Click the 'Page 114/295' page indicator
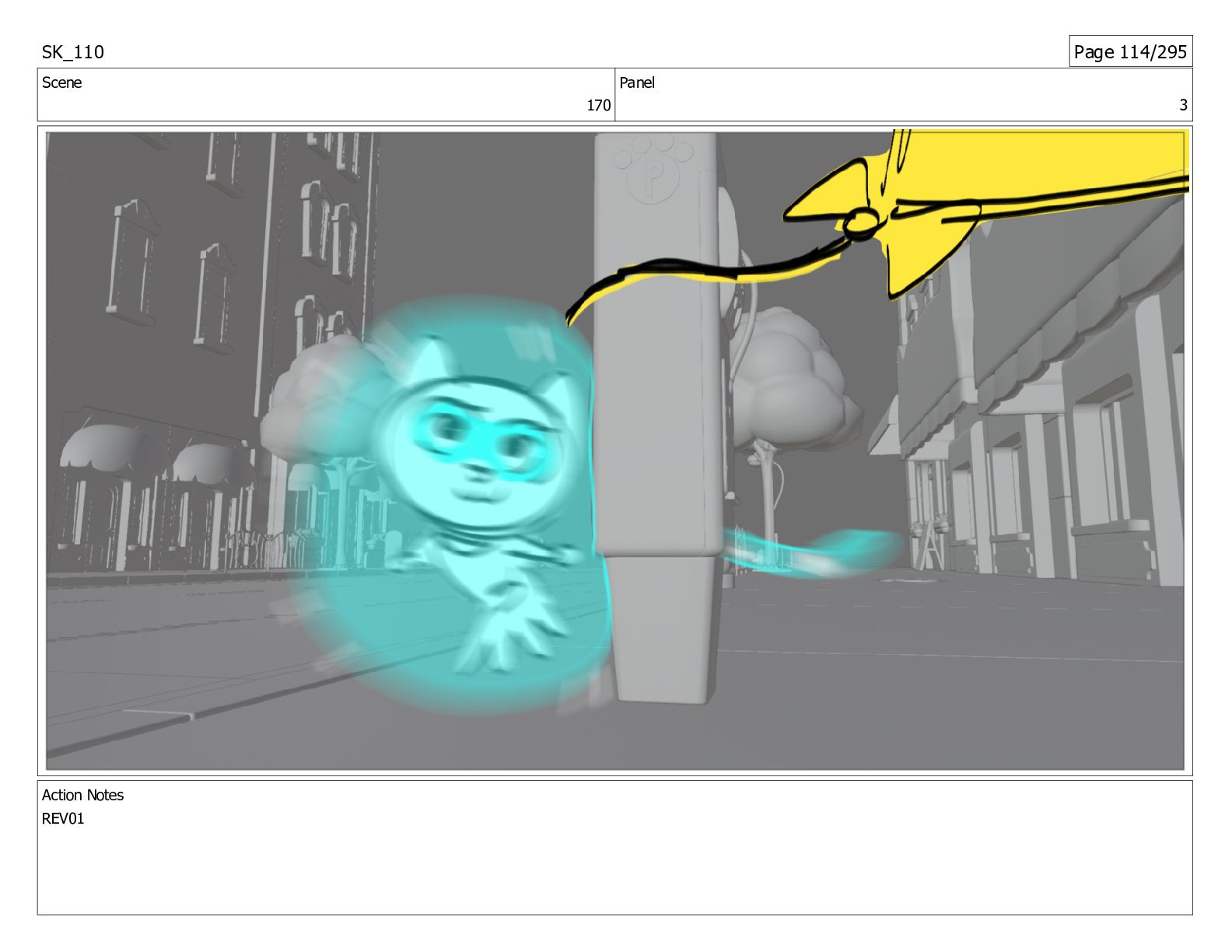Screen dimensions: 1232x952 [1130, 51]
